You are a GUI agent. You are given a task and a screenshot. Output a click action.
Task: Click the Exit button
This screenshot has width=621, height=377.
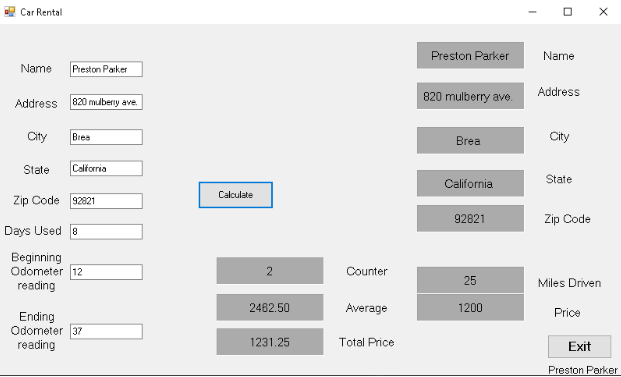point(579,347)
